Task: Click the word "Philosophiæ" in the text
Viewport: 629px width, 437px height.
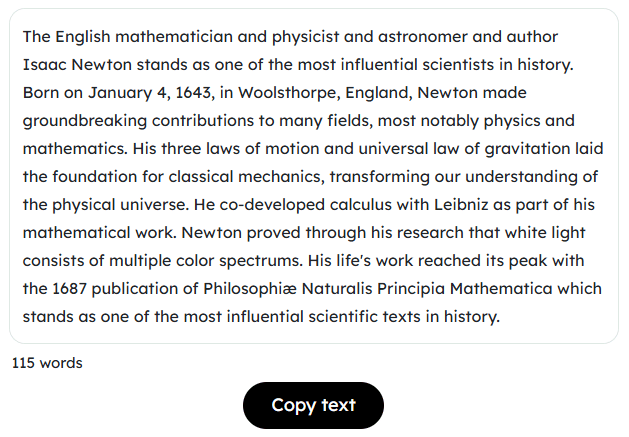Action: (x=250, y=289)
